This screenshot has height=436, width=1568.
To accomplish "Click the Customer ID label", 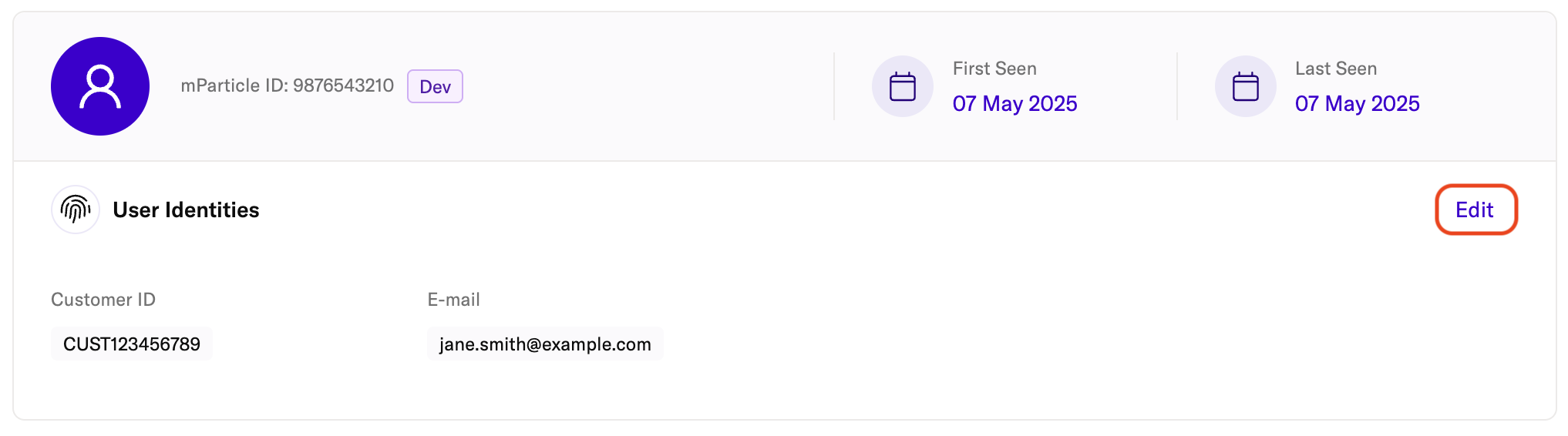I will tap(103, 300).
